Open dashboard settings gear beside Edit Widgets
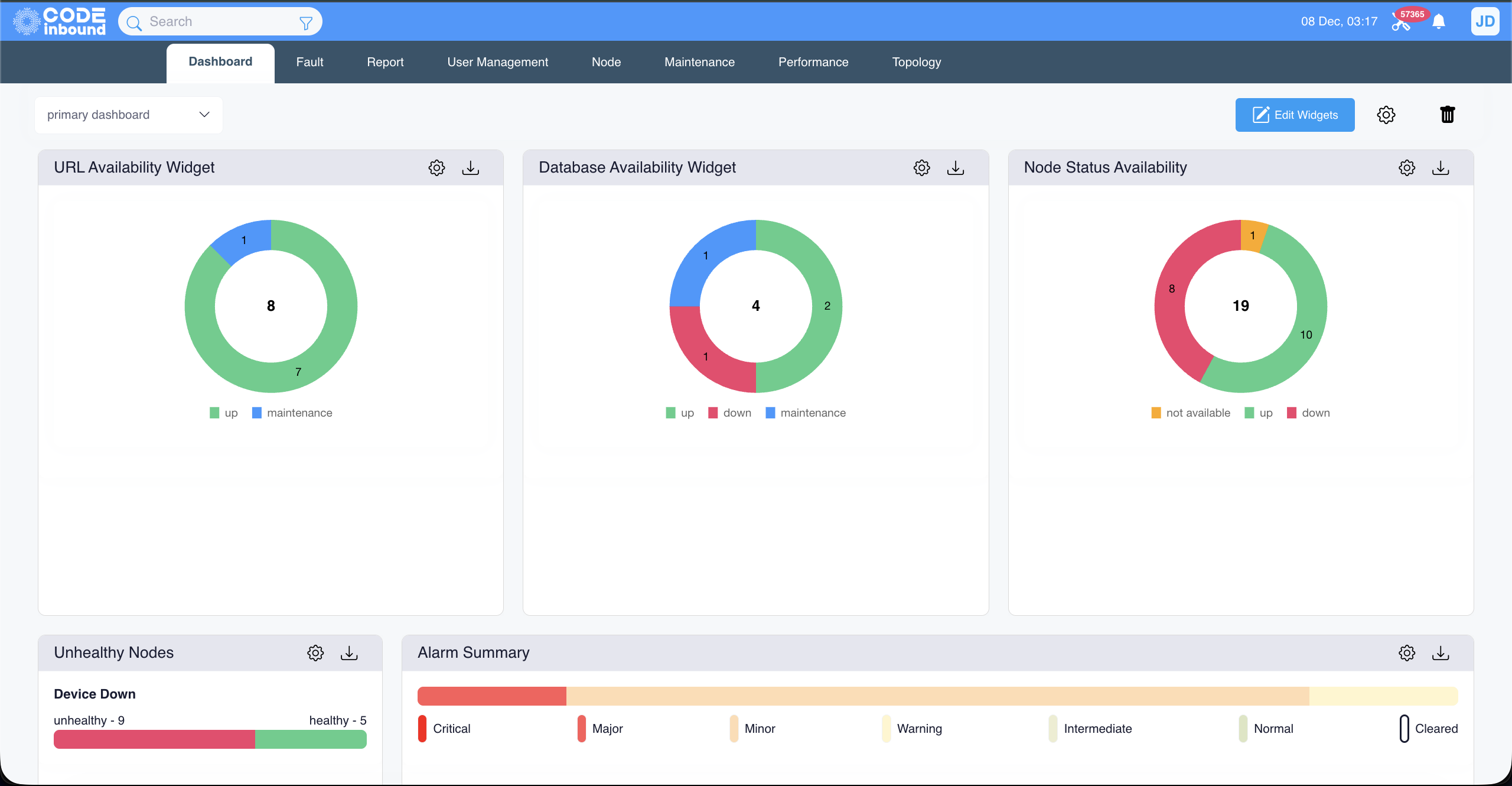The image size is (1512, 786). point(1386,115)
